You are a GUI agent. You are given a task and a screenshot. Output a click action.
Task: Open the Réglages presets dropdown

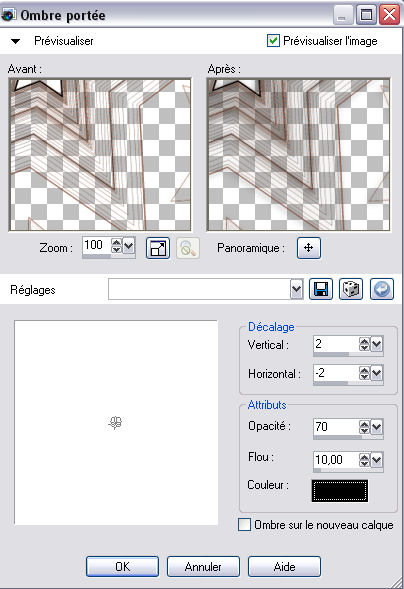[x=297, y=290]
